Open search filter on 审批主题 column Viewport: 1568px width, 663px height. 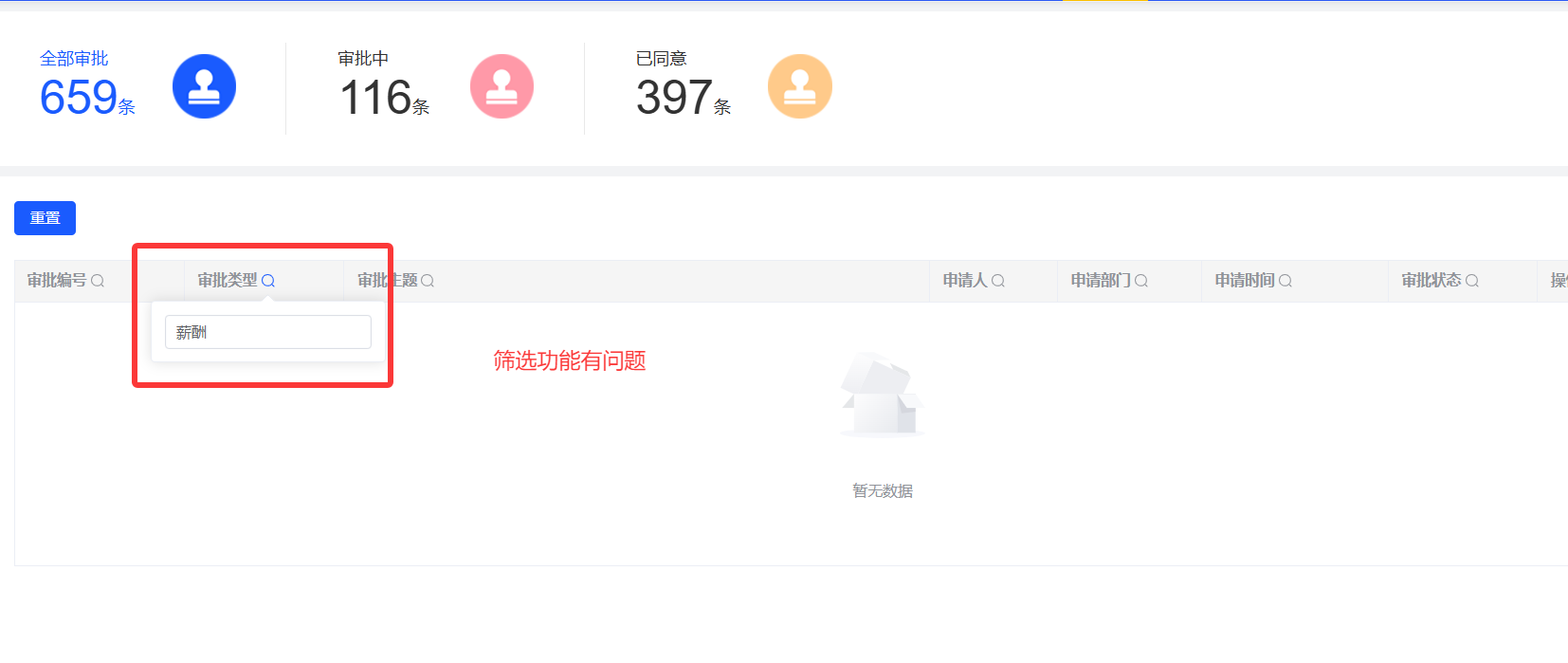(x=428, y=281)
